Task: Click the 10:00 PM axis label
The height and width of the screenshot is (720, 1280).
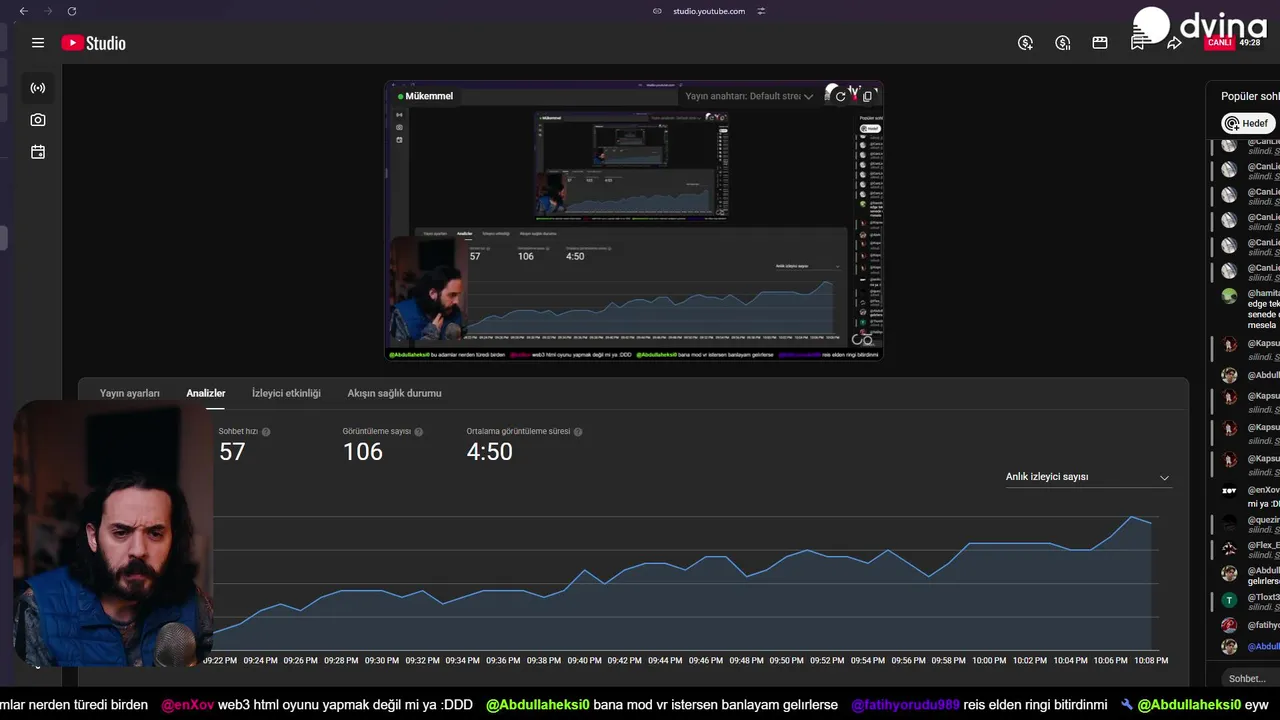Action: 989,660
